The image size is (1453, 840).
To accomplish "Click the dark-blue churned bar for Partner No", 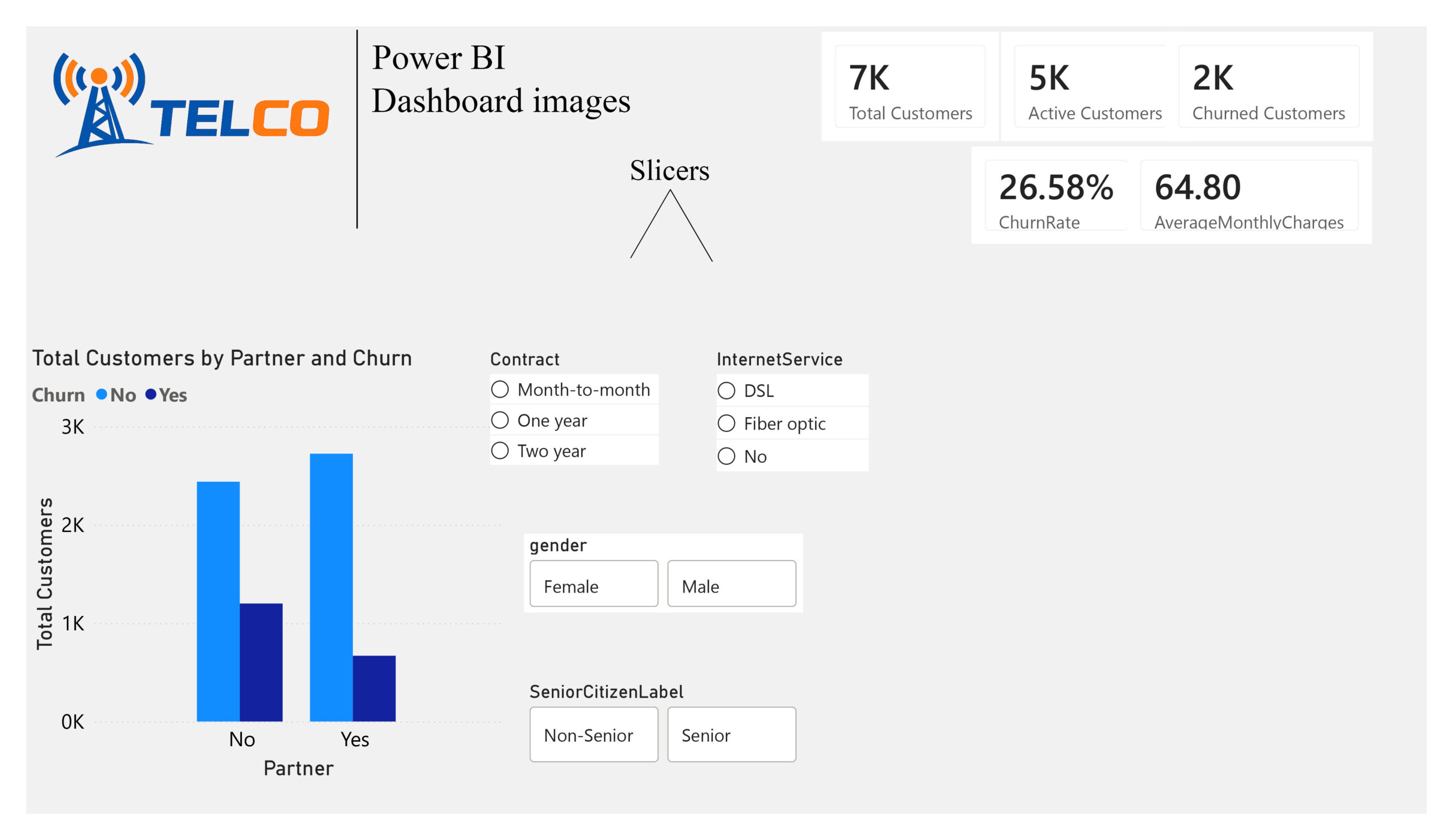I will point(261,662).
